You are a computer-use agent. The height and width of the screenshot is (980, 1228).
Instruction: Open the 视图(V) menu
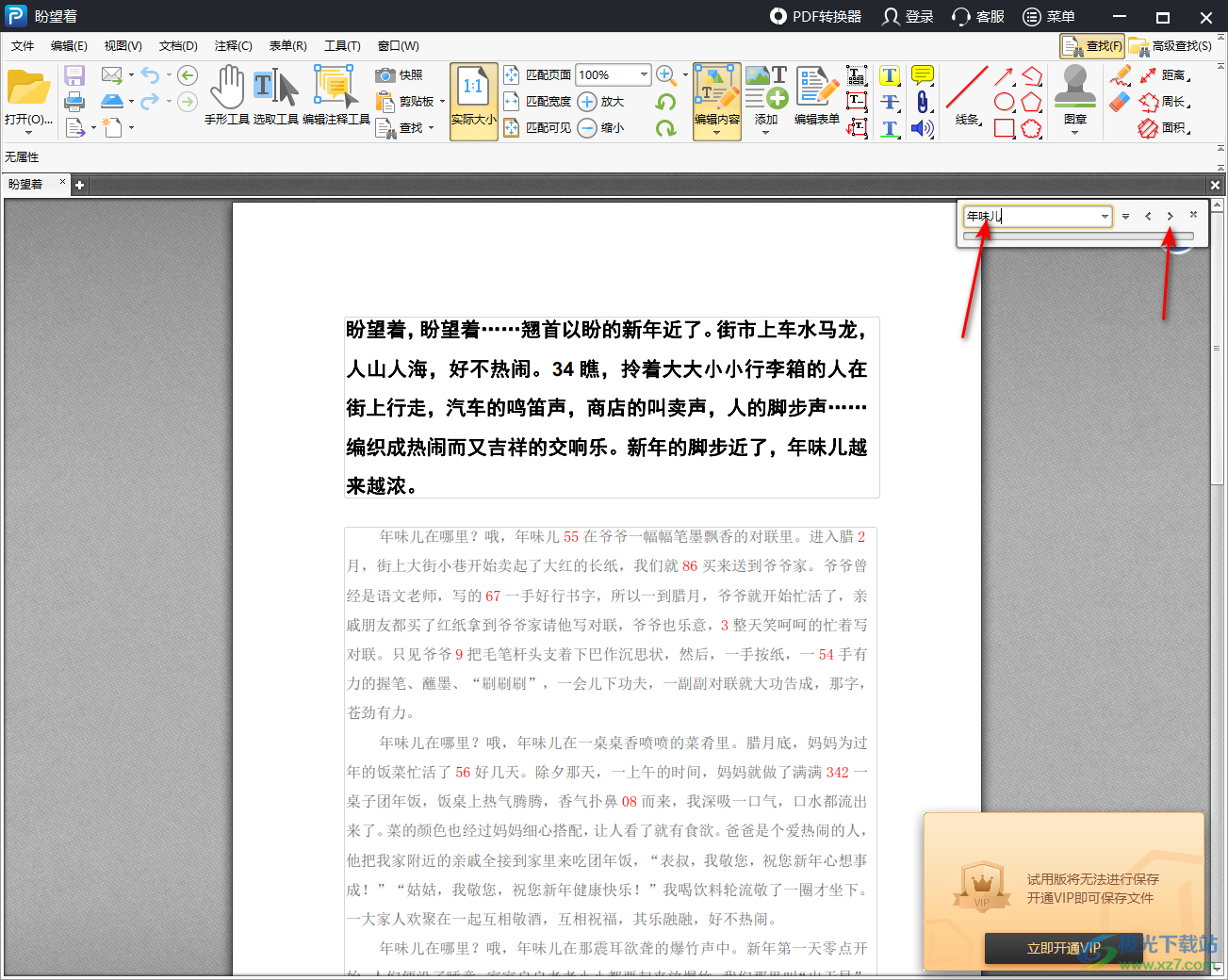click(x=123, y=45)
